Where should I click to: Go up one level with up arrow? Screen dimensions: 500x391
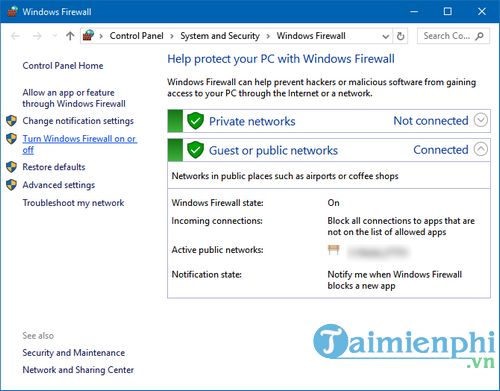click(70, 36)
